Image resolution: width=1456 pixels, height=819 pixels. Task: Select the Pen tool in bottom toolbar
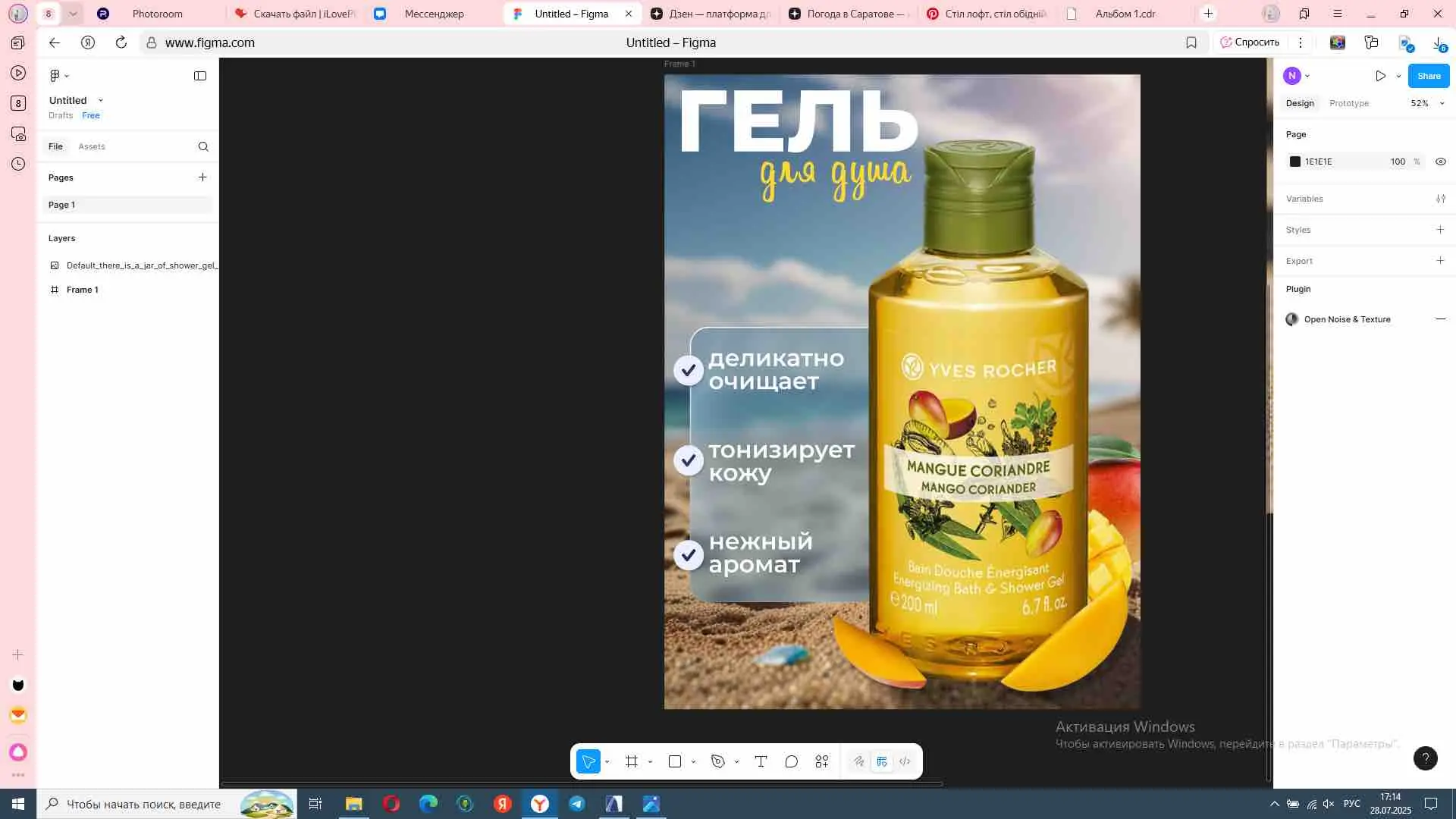pos(718,761)
